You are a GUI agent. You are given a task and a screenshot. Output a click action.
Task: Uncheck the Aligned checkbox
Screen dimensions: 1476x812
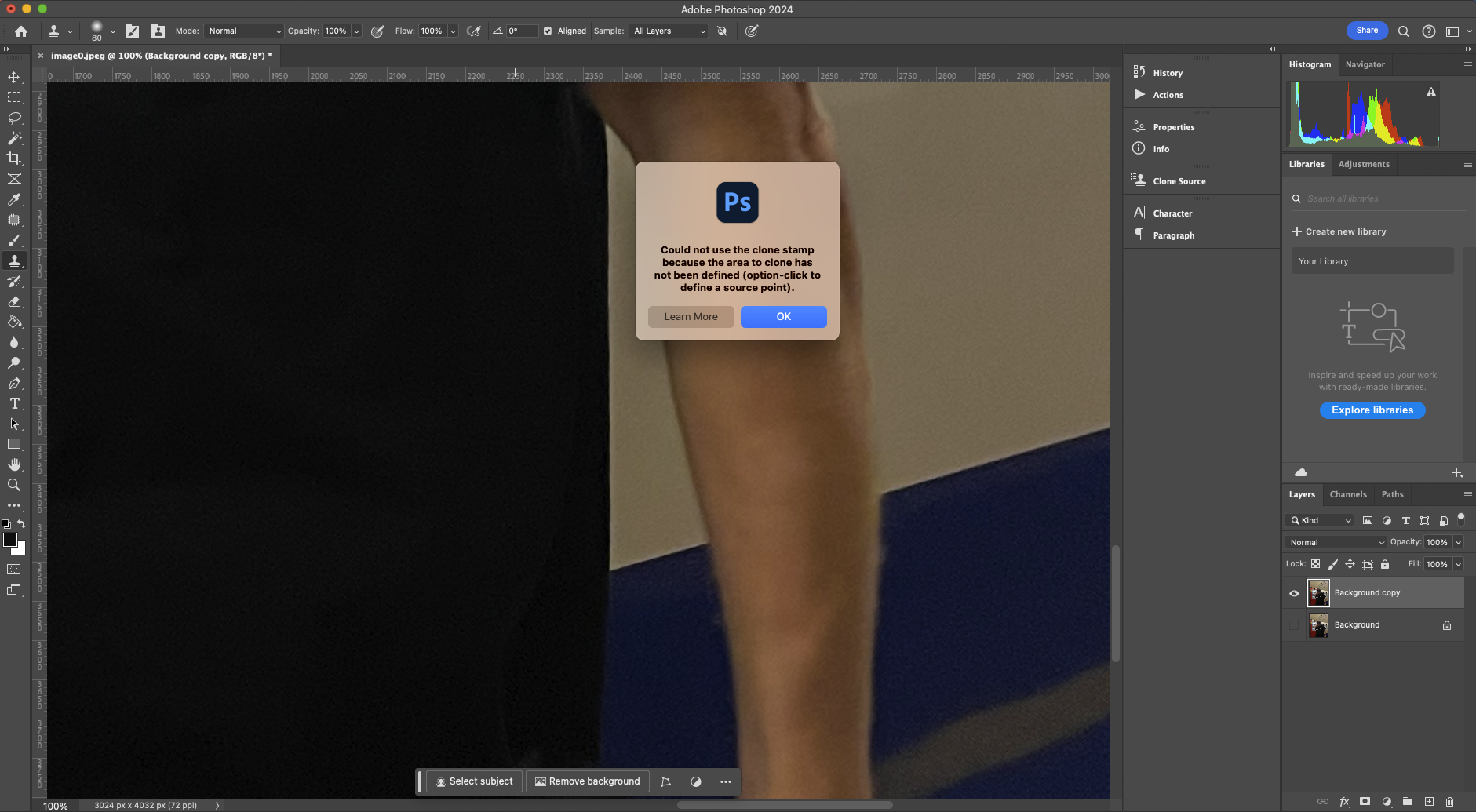pos(548,31)
